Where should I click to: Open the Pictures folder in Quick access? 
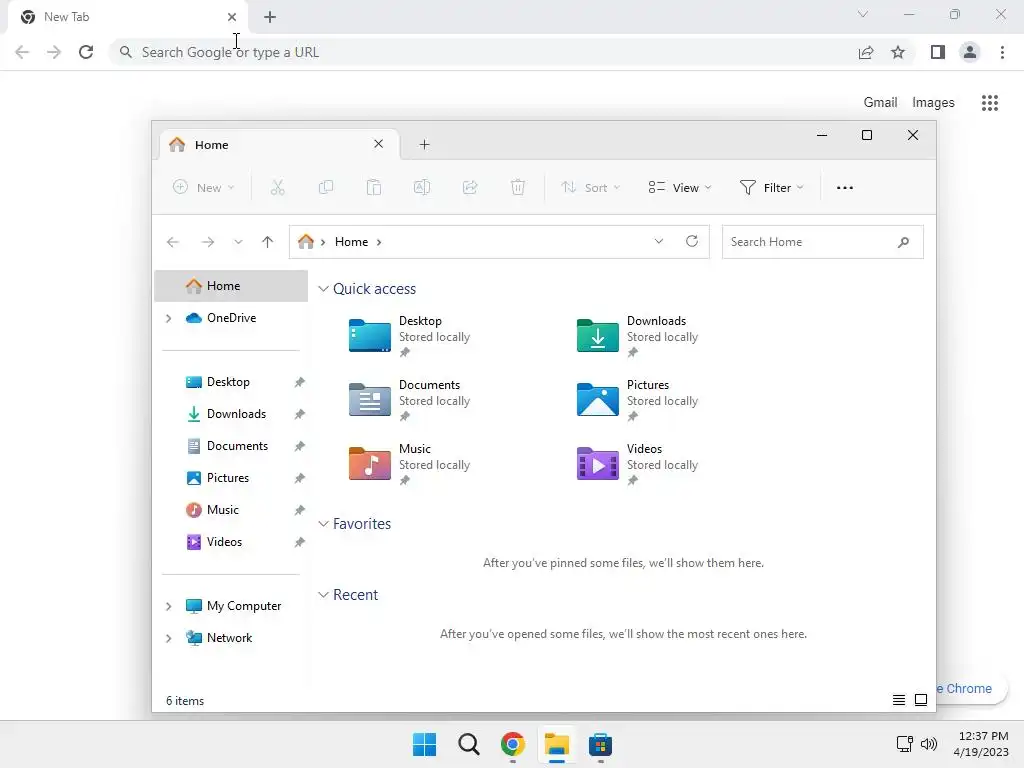pos(638,400)
